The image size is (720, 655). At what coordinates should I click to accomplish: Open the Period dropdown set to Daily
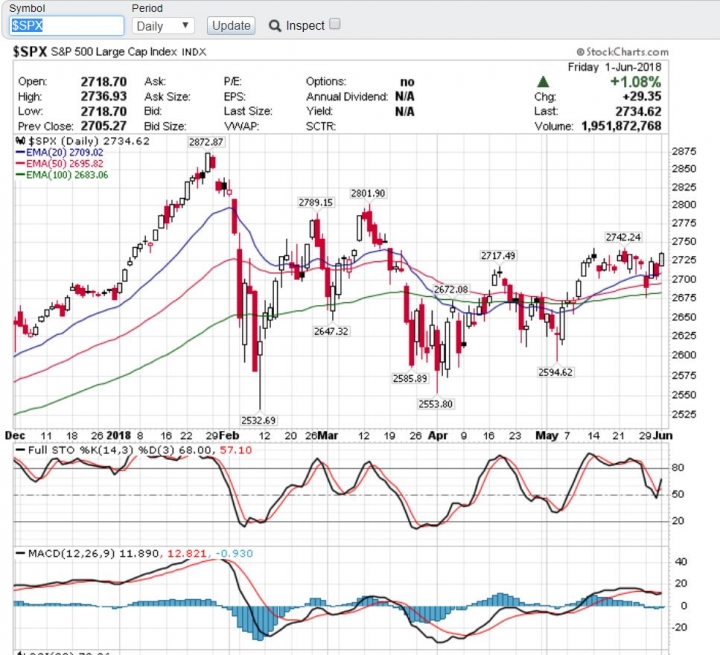tap(163, 26)
